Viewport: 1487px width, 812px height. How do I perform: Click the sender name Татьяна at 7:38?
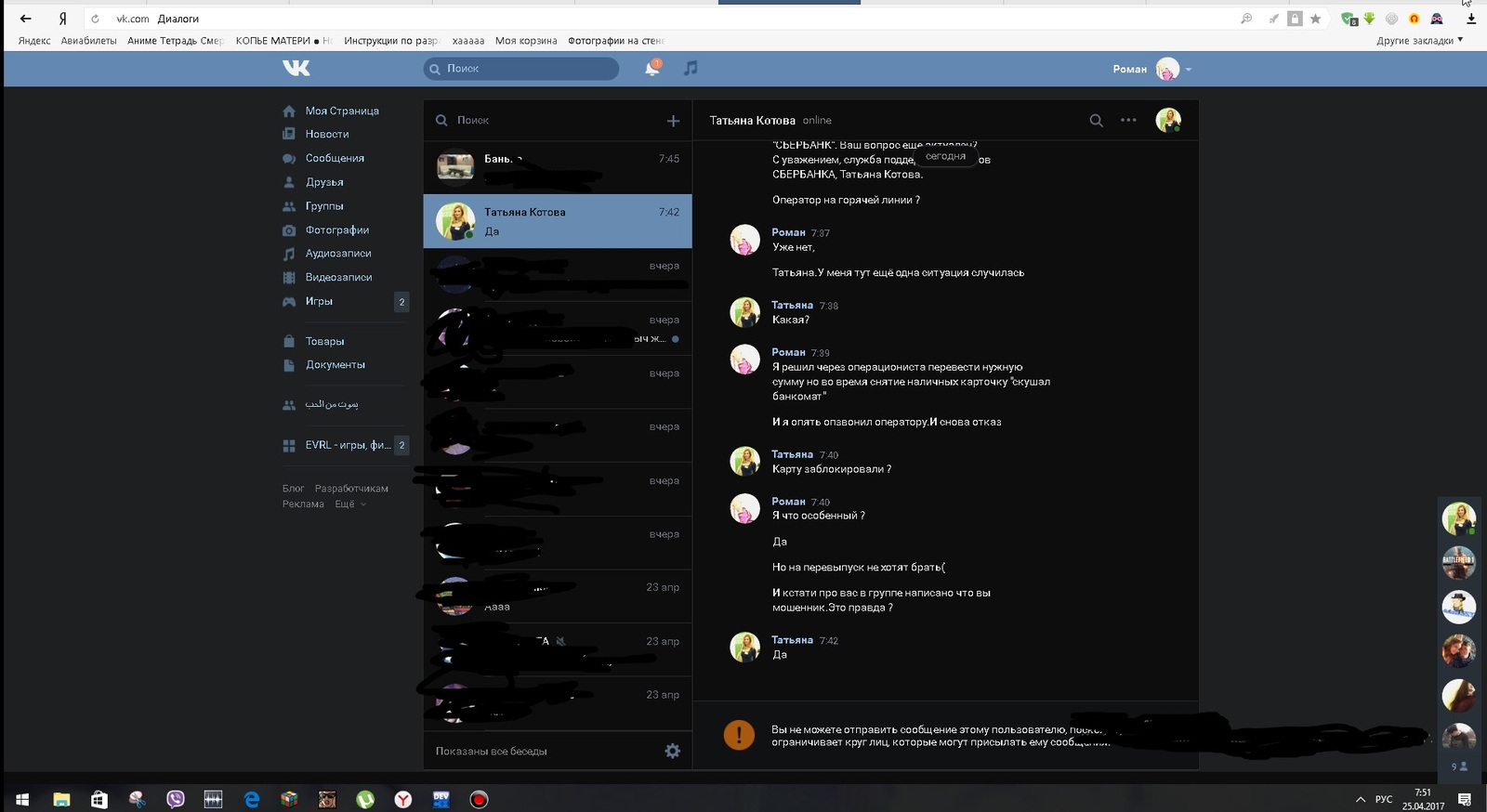[x=792, y=306]
